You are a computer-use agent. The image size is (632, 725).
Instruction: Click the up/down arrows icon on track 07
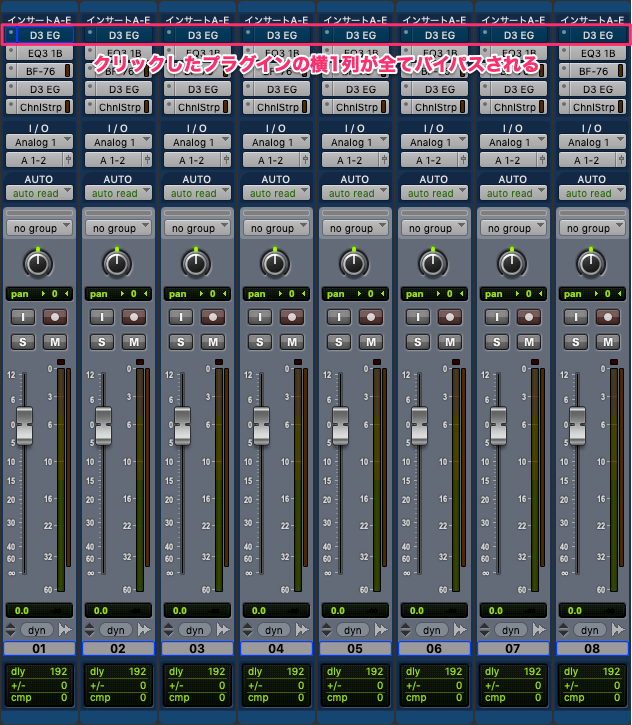(485, 630)
